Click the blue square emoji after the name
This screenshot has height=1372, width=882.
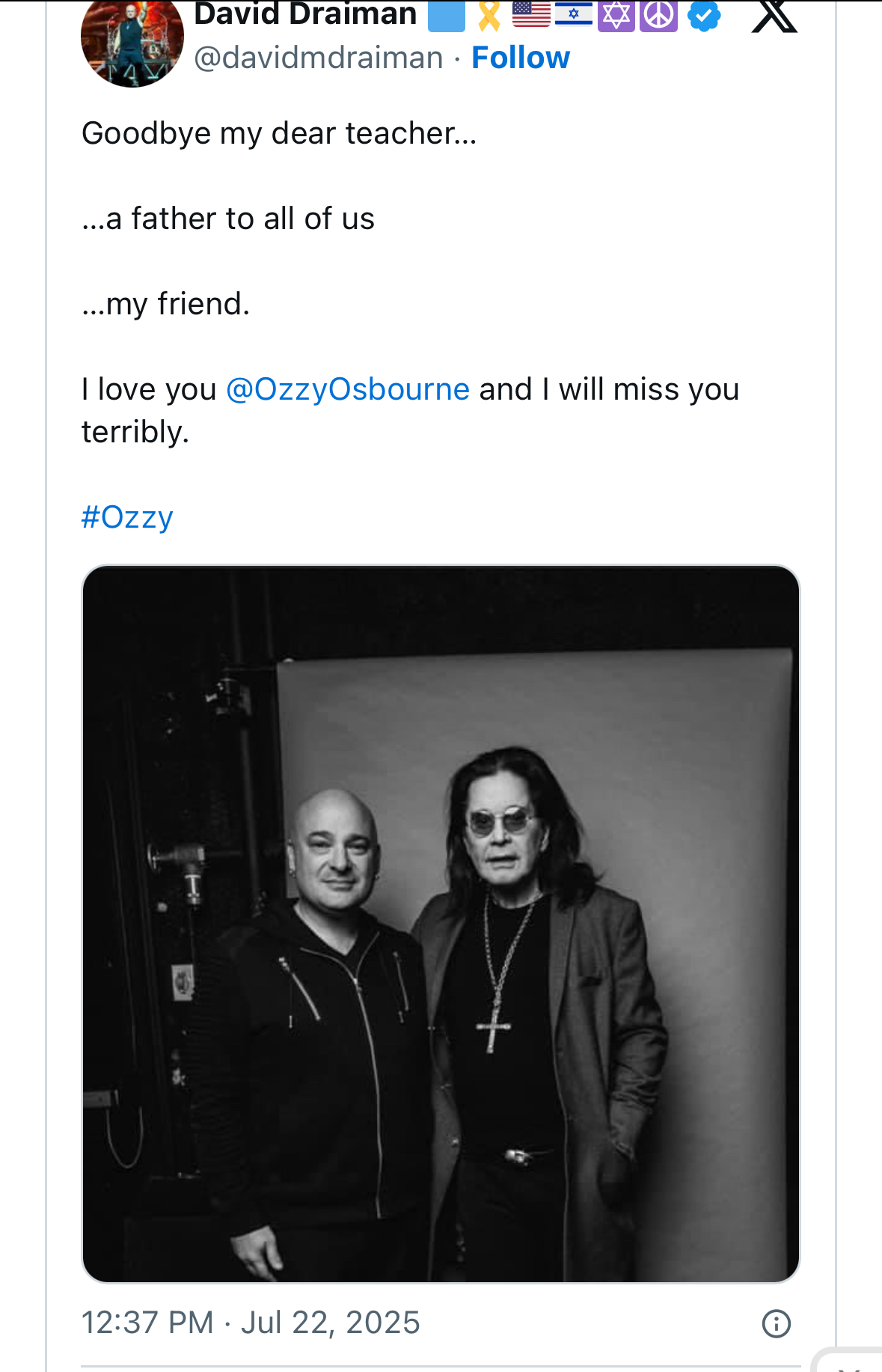447,16
